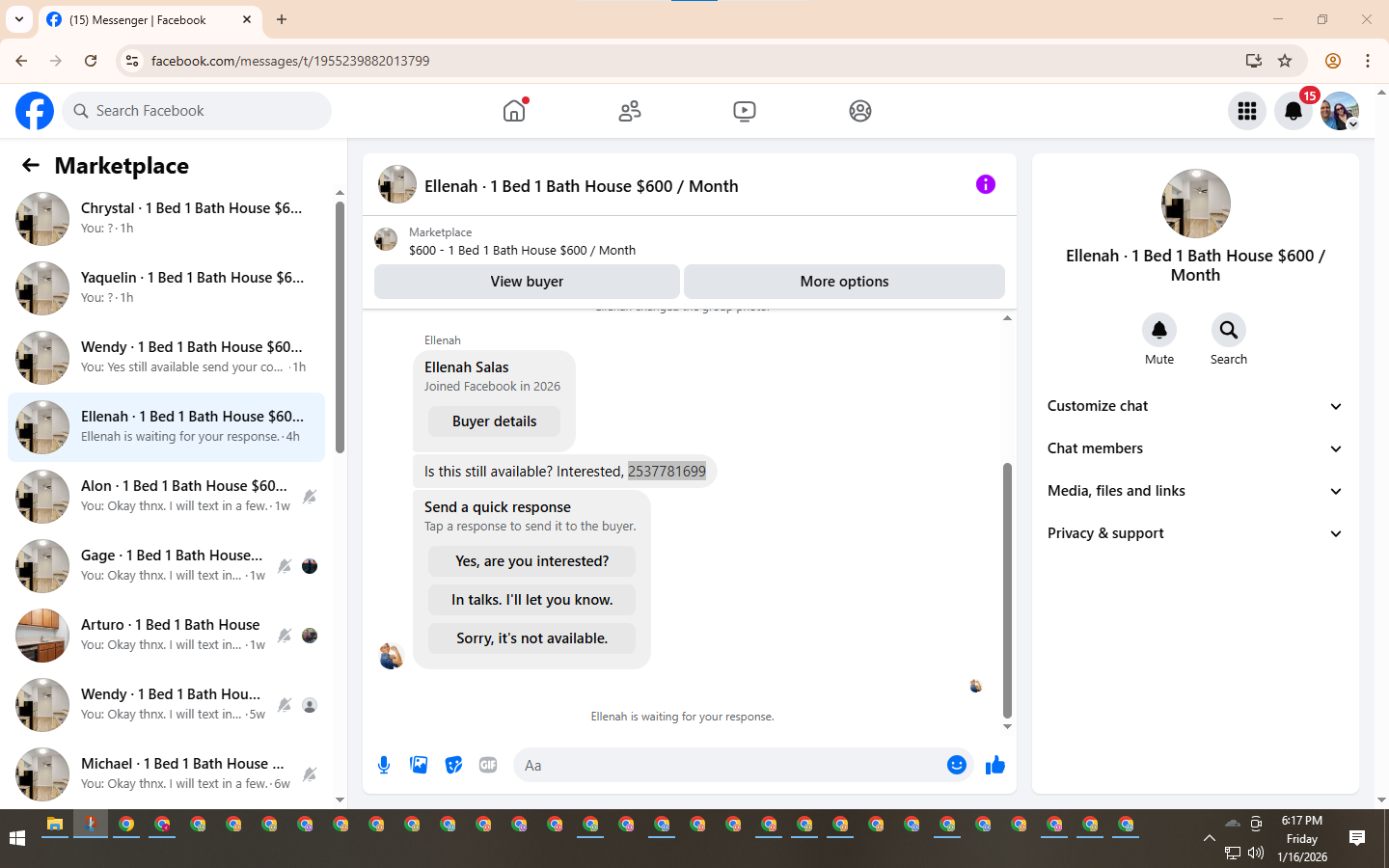1389x868 pixels.
Task: Click muted icon on Alon conversation
Action: pyautogui.click(x=310, y=497)
